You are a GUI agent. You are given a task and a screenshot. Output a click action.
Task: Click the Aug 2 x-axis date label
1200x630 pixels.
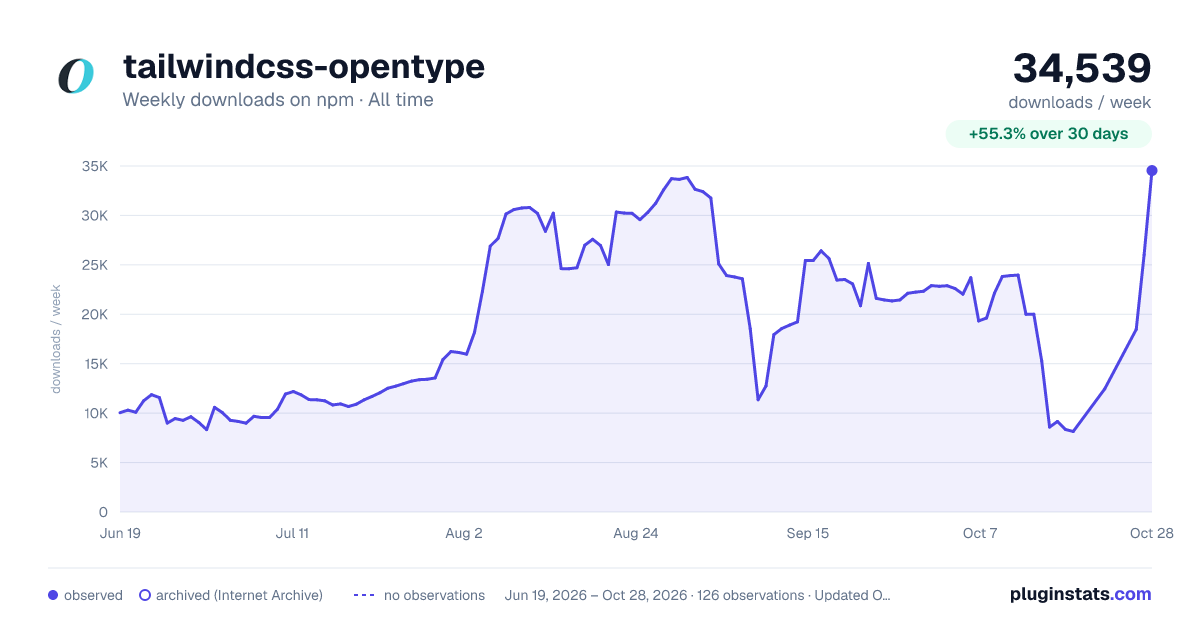point(464,534)
